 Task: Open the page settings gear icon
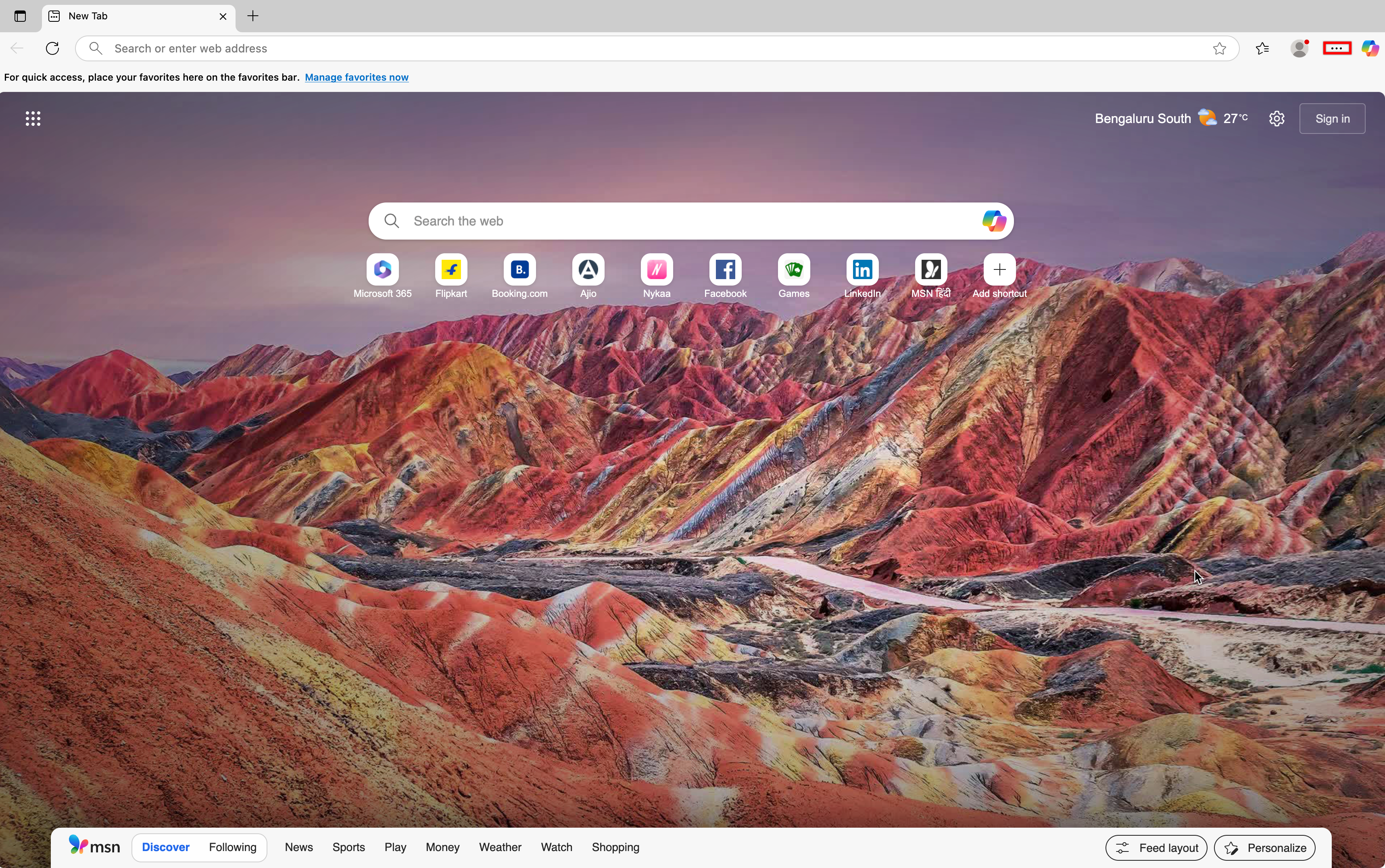(1277, 119)
